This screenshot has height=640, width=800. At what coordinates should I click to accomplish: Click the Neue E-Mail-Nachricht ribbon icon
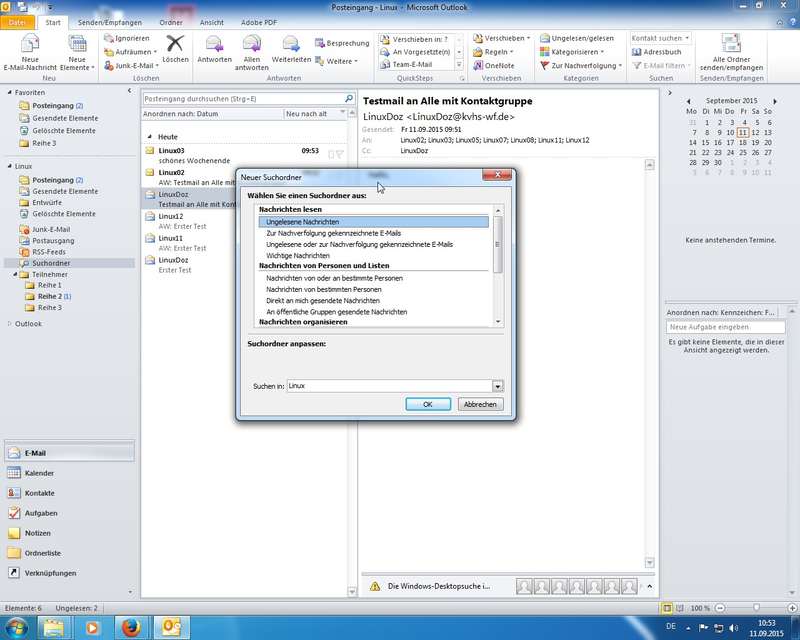[30, 44]
